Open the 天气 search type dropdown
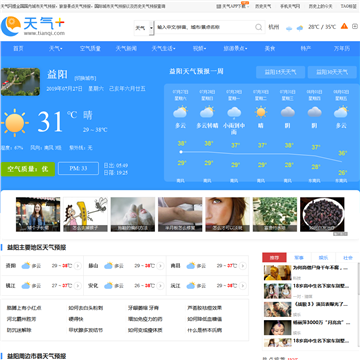 144,28
